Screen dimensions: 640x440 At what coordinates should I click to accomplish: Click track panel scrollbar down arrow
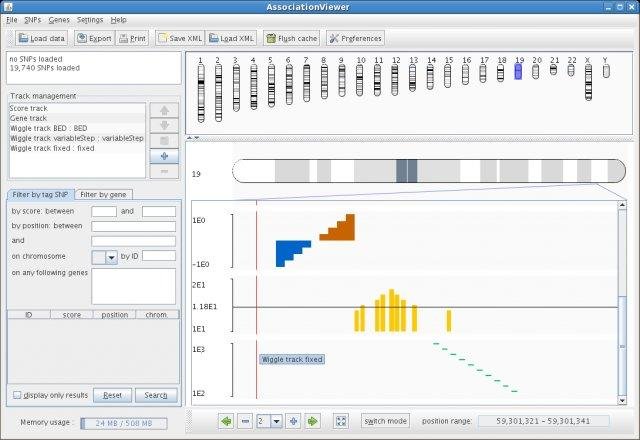622,400
